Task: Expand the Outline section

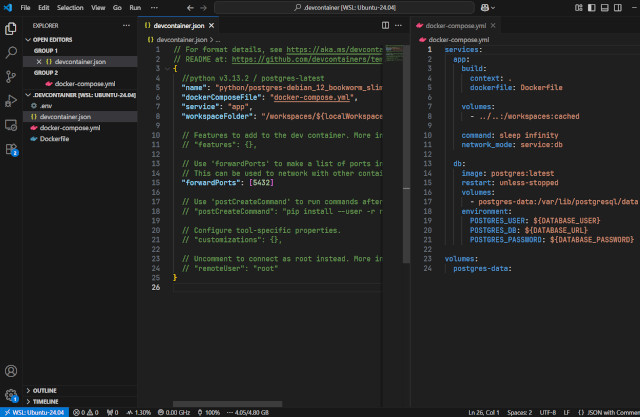Action: click(x=45, y=390)
